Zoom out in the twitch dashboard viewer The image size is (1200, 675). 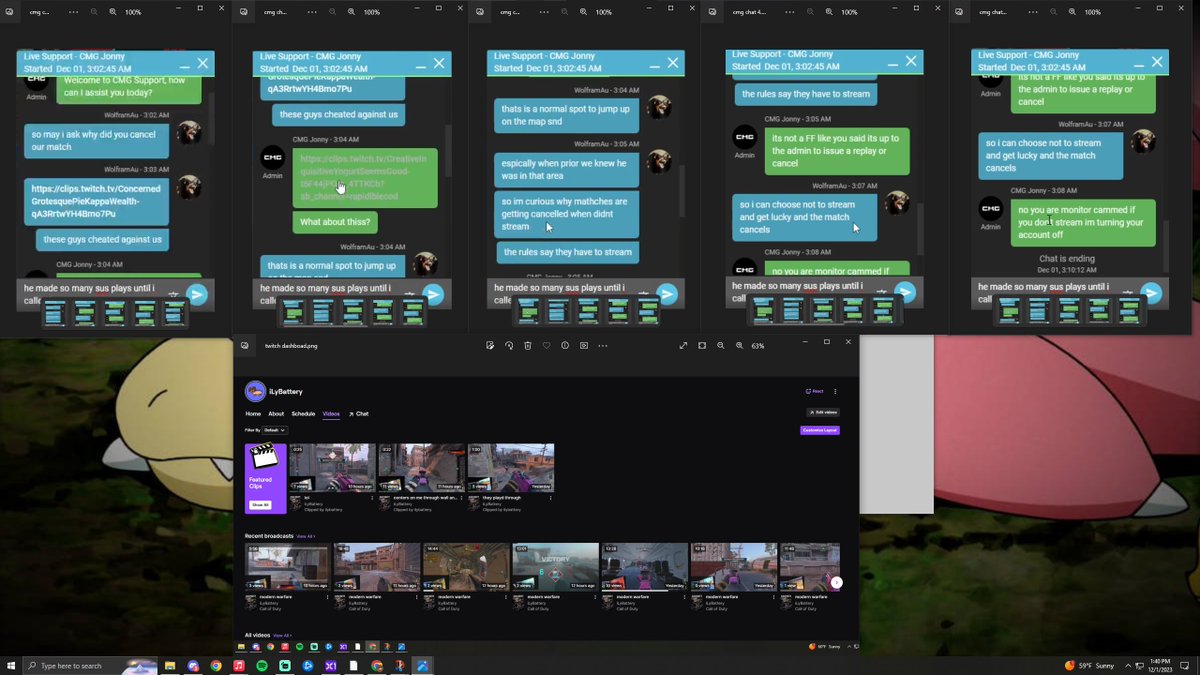click(x=721, y=345)
